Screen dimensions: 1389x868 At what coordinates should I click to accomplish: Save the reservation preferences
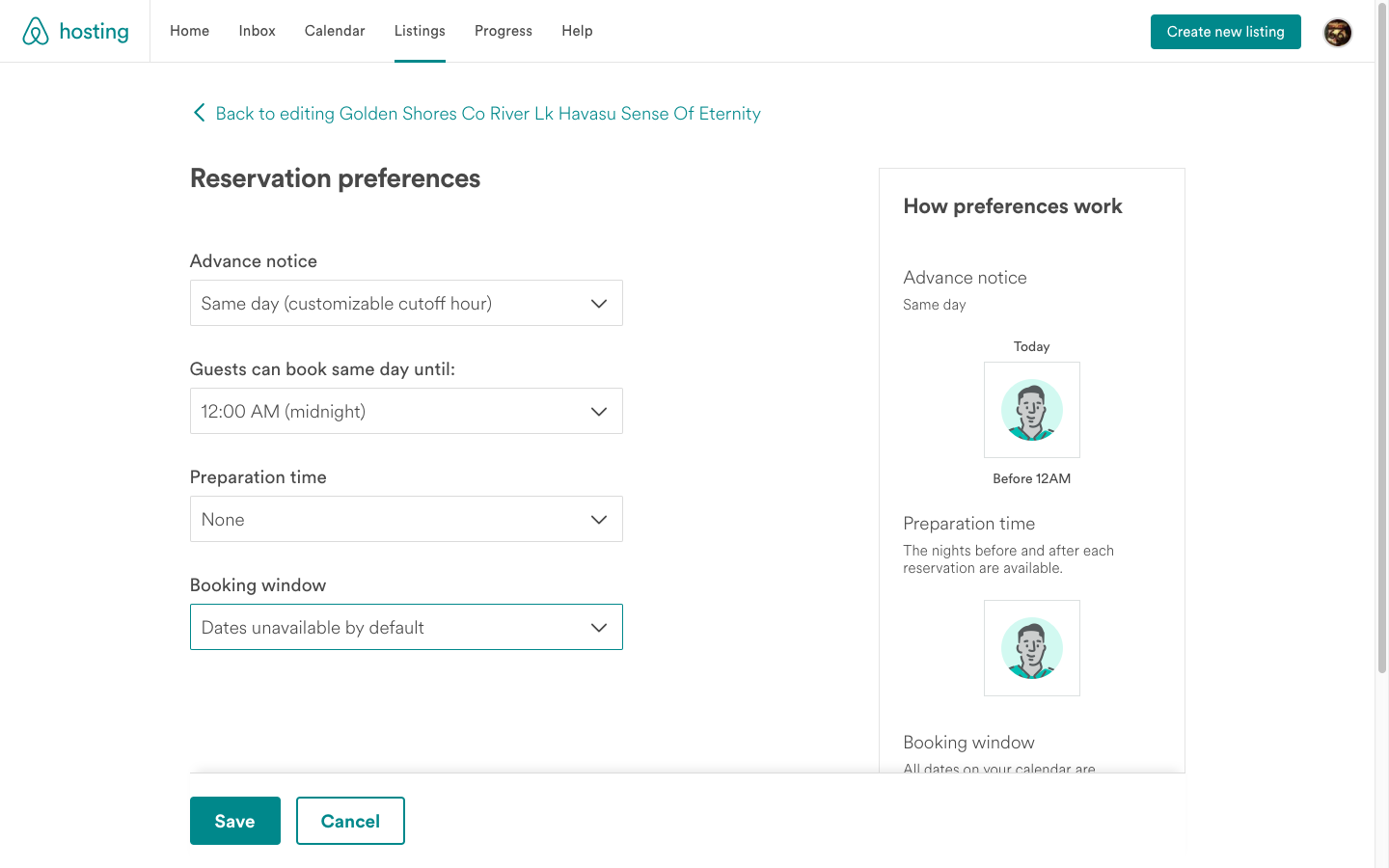pos(234,821)
